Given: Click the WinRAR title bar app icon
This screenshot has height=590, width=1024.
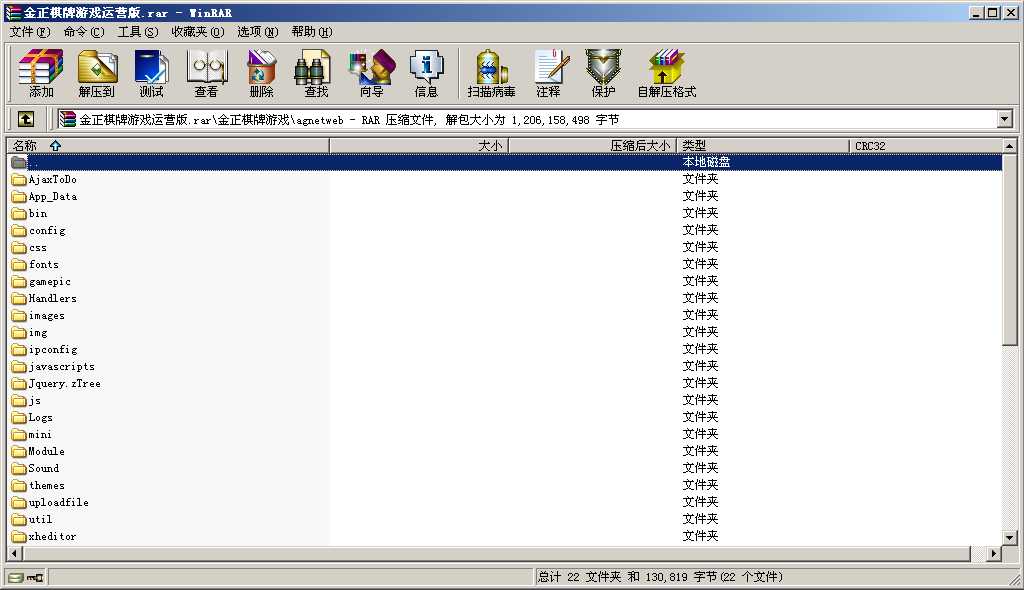Looking at the screenshot, I should pos(12,12).
